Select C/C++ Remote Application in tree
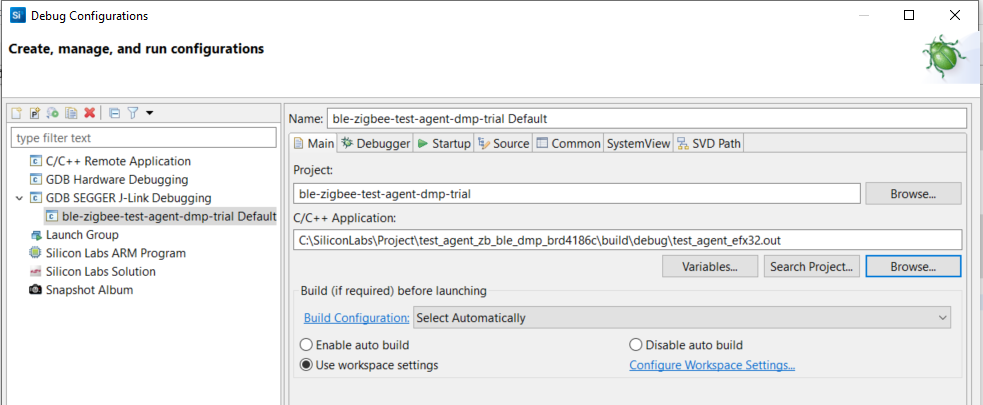 (x=118, y=161)
